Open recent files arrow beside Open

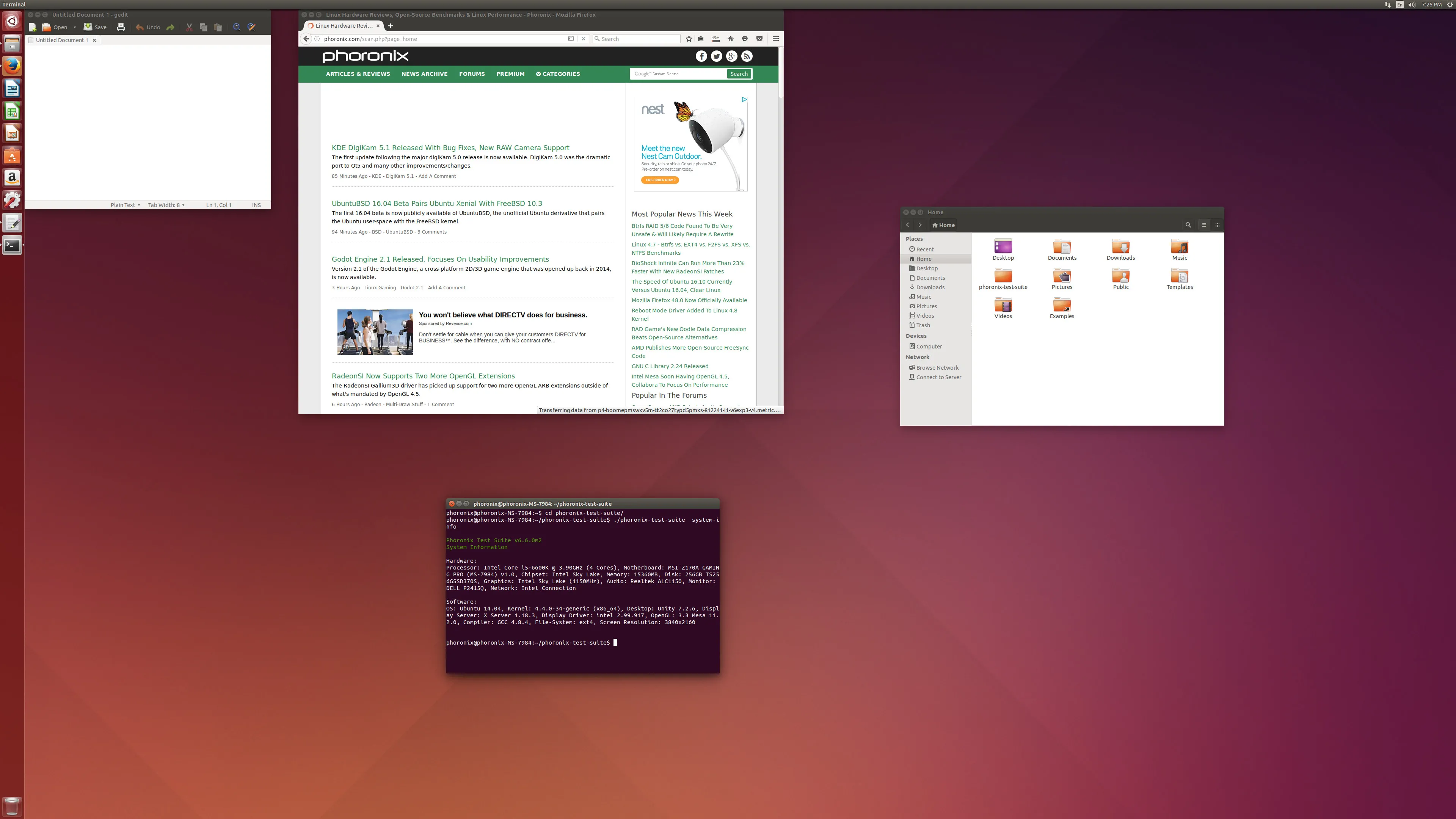click(75, 27)
